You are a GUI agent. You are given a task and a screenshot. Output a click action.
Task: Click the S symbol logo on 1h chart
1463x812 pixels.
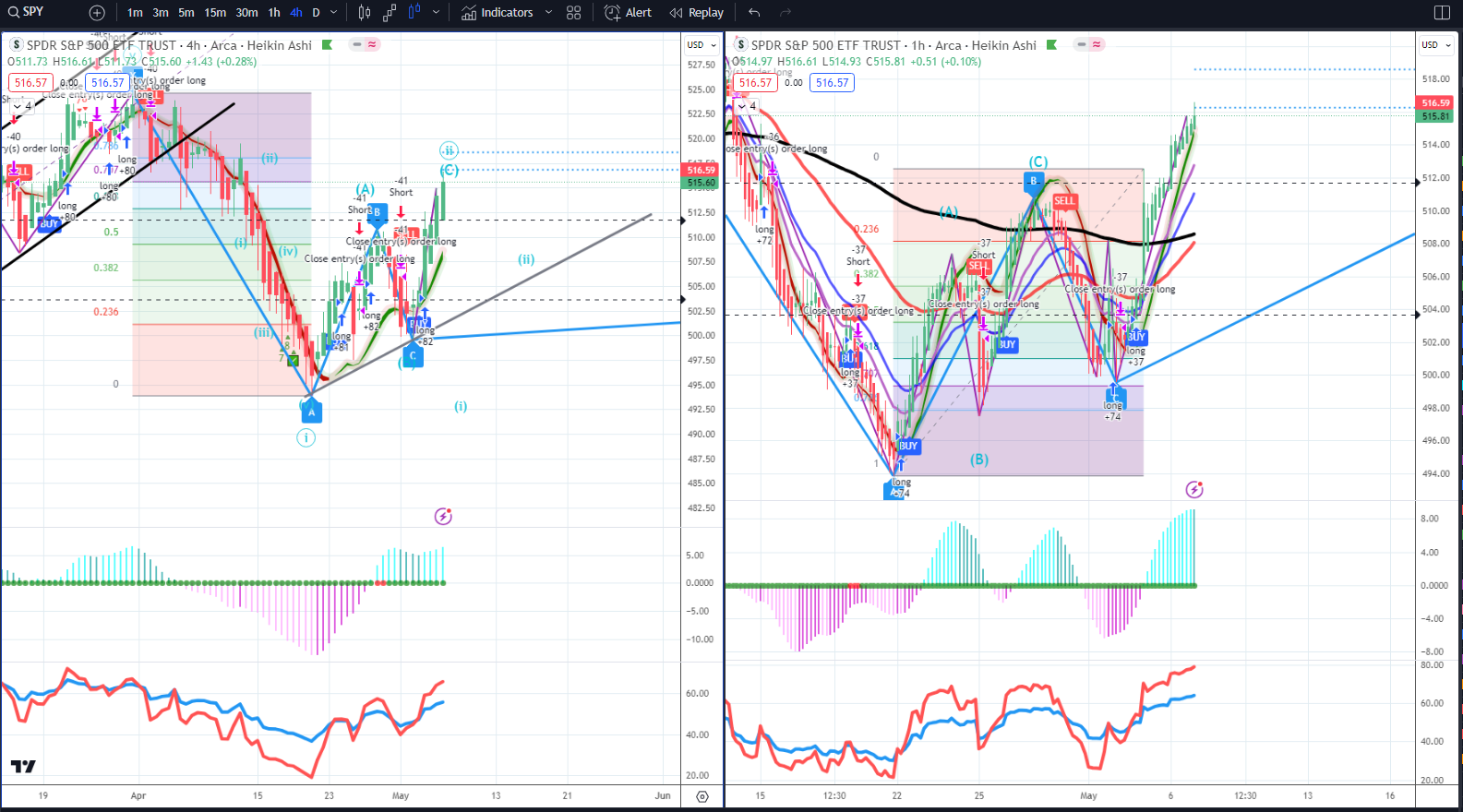coord(740,44)
